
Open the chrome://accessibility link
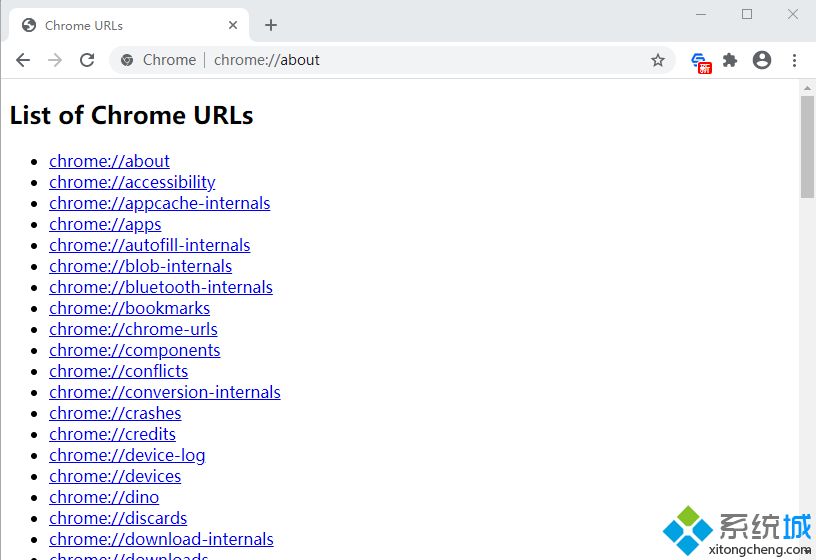click(132, 182)
